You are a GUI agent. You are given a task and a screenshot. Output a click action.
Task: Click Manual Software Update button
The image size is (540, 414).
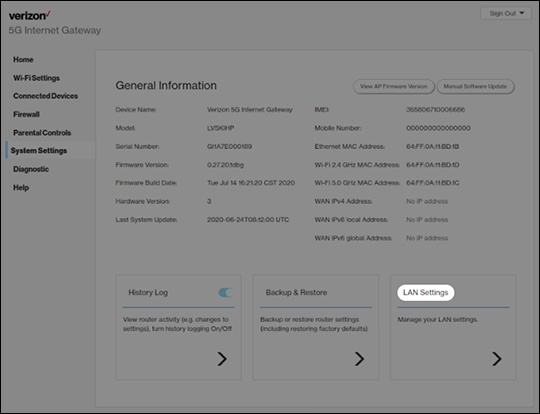(475, 86)
